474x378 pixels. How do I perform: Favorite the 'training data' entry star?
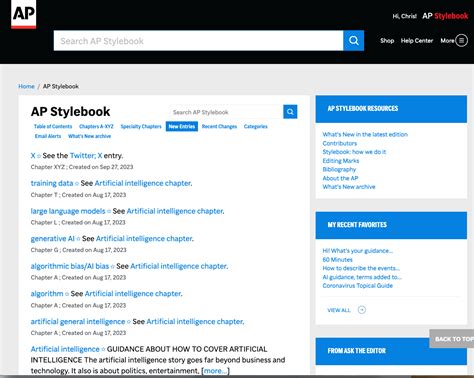(x=77, y=184)
